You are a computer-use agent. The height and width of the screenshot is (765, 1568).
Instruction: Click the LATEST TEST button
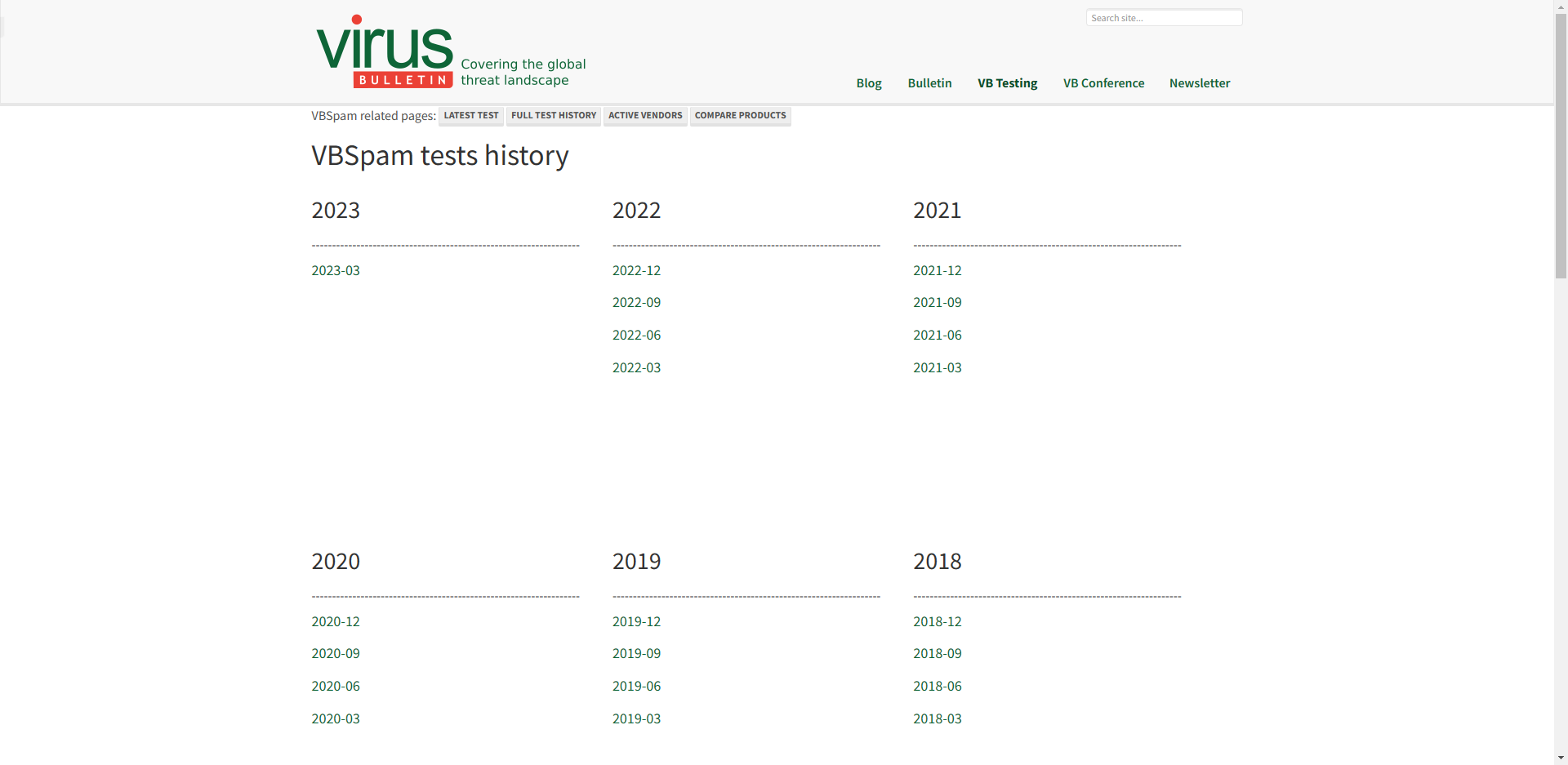click(471, 116)
